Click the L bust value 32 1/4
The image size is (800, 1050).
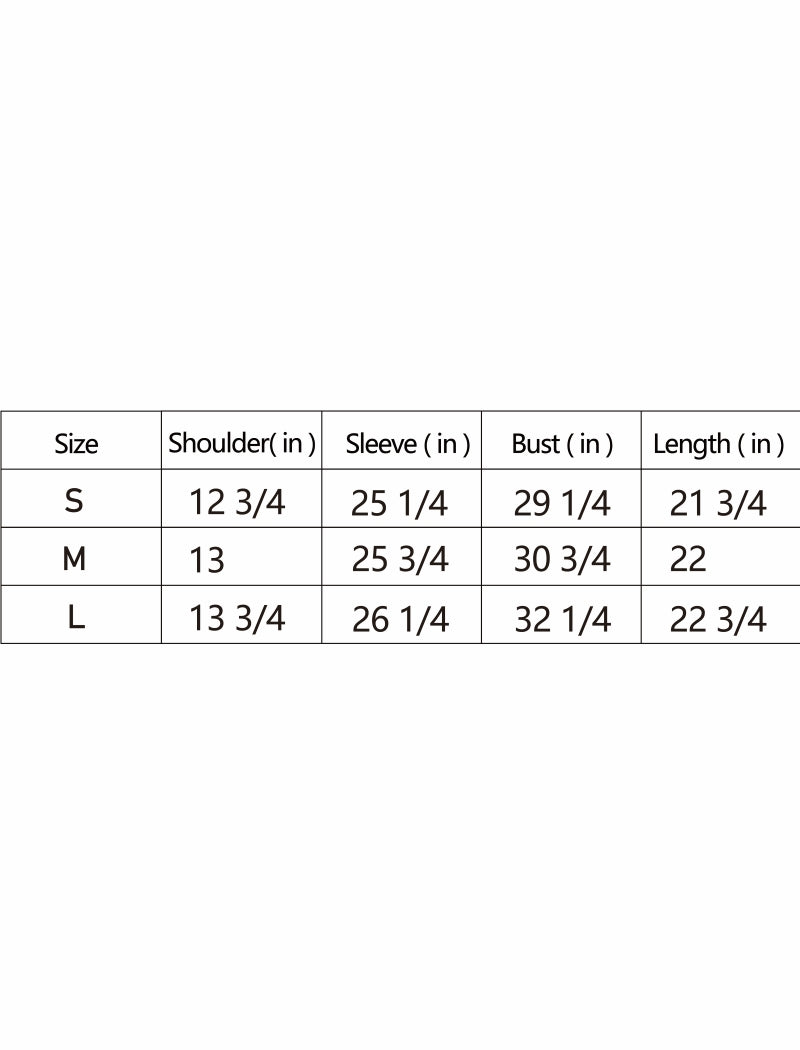tap(561, 620)
